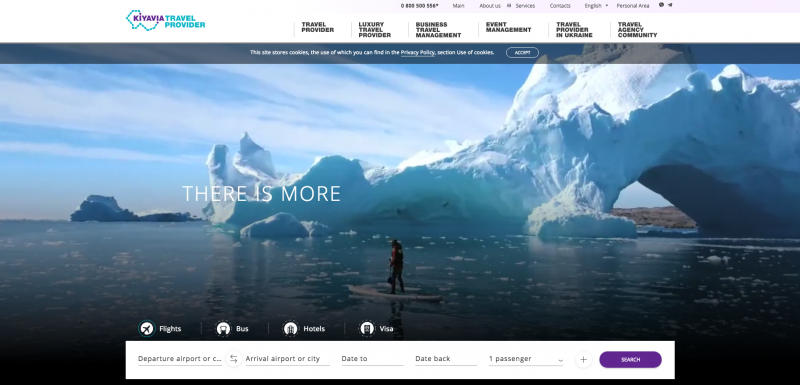800x385 pixels.
Task: Open the chat messenger icon in top bar
Action: point(661,5)
